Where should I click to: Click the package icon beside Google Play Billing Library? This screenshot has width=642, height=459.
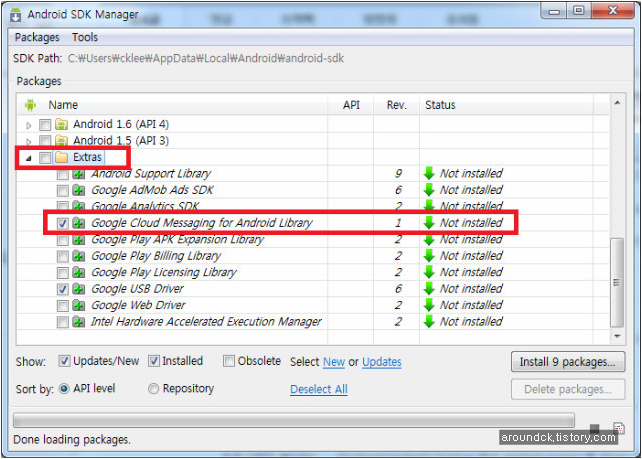[78, 256]
